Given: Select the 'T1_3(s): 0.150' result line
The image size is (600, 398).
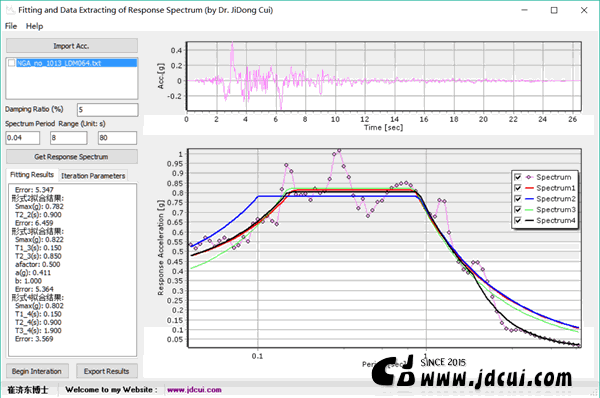Looking at the screenshot, I should (38, 248).
